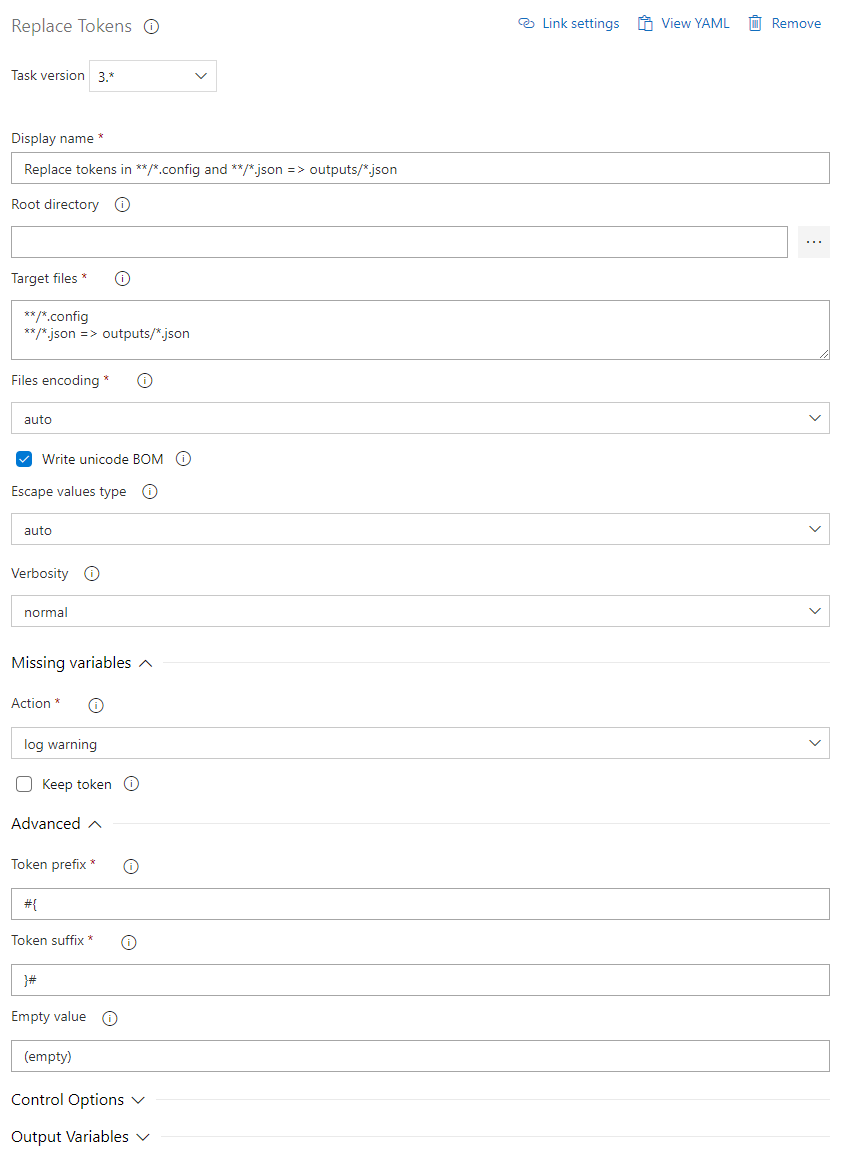Click the Remove link
Screen dimensions: 852x1160
click(785, 23)
